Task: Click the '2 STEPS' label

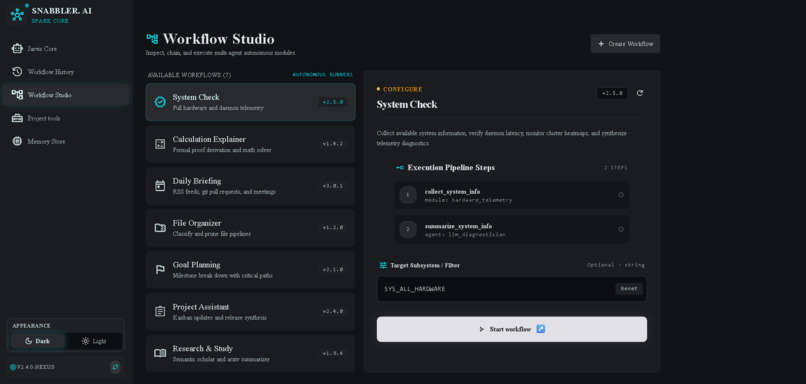Action: tap(615, 168)
